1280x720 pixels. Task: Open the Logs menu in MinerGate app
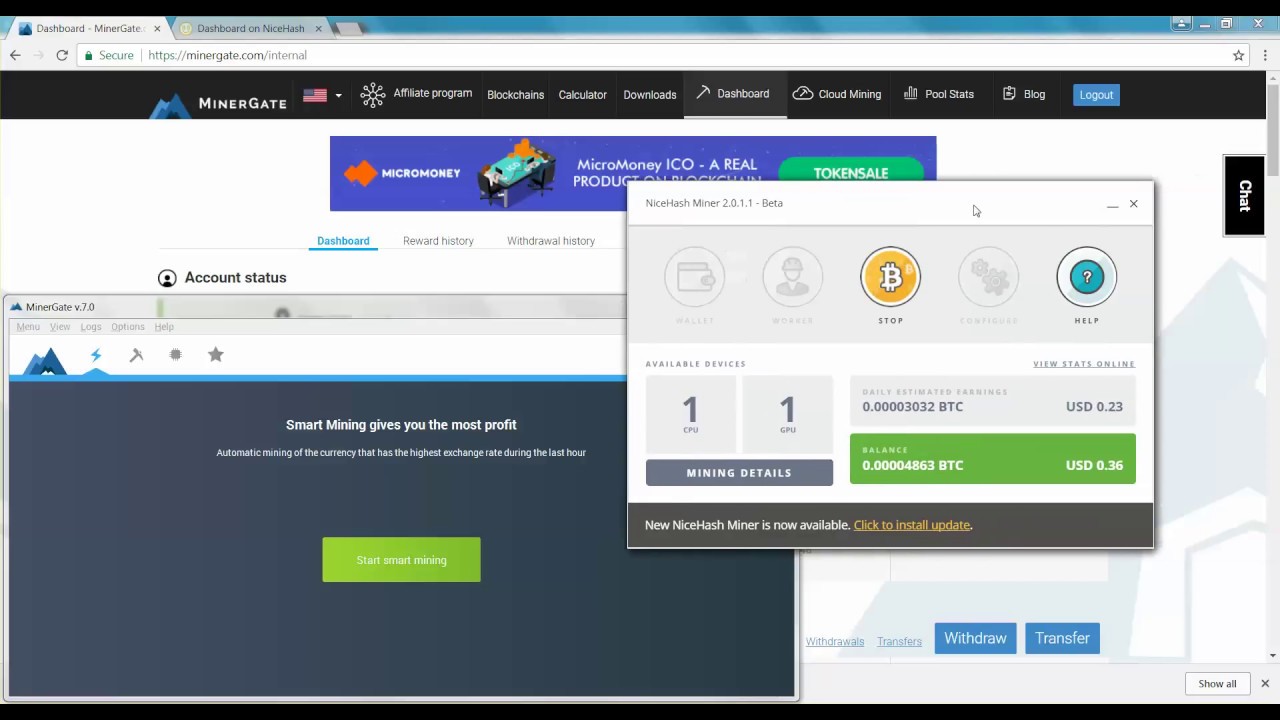coord(91,327)
